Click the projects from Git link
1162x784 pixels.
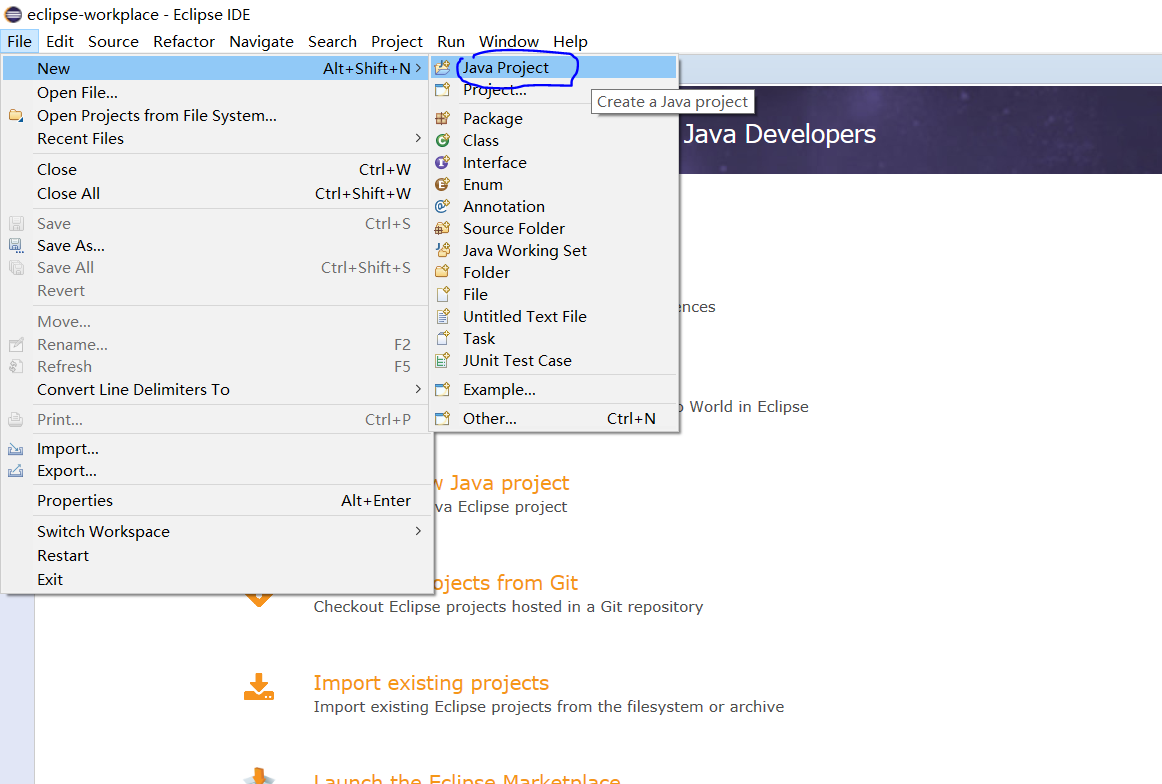[x=505, y=583]
